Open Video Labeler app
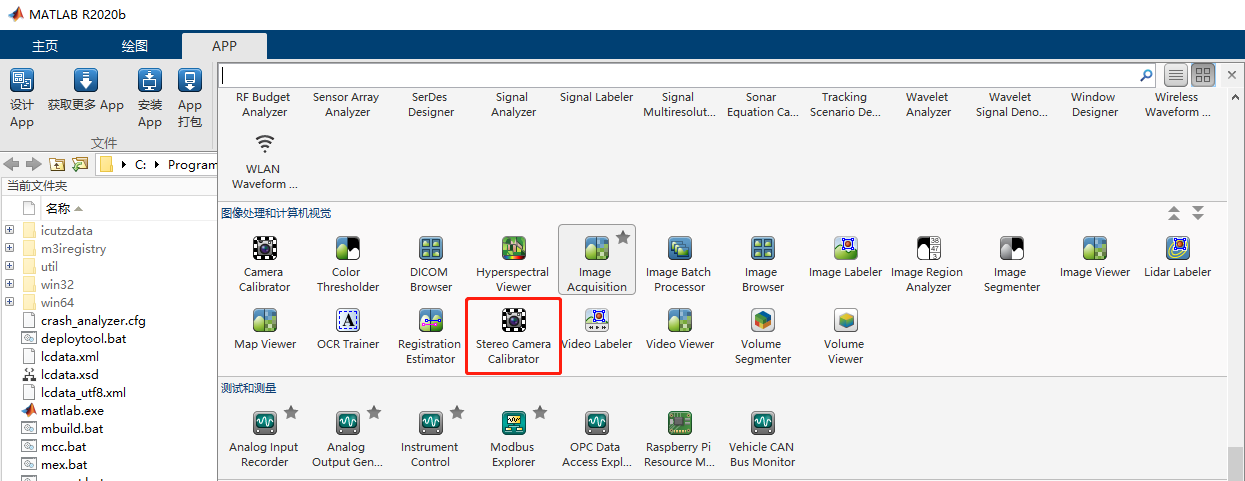 pos(597,328)
